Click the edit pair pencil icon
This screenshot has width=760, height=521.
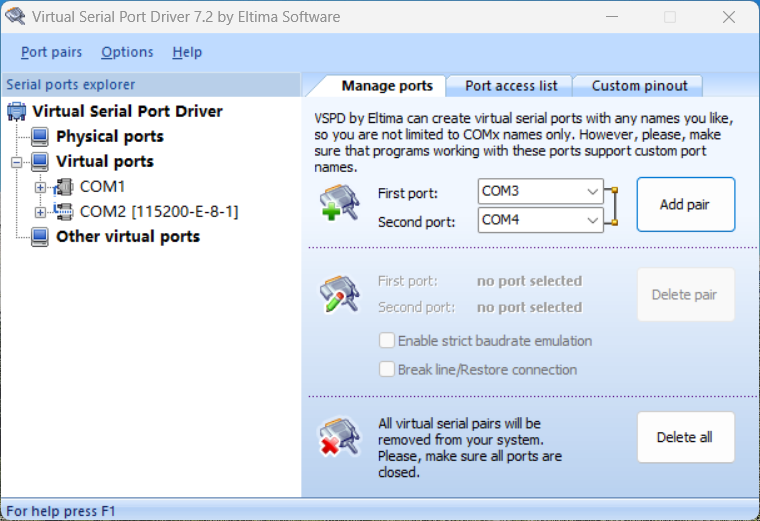(x=339, y=294)
